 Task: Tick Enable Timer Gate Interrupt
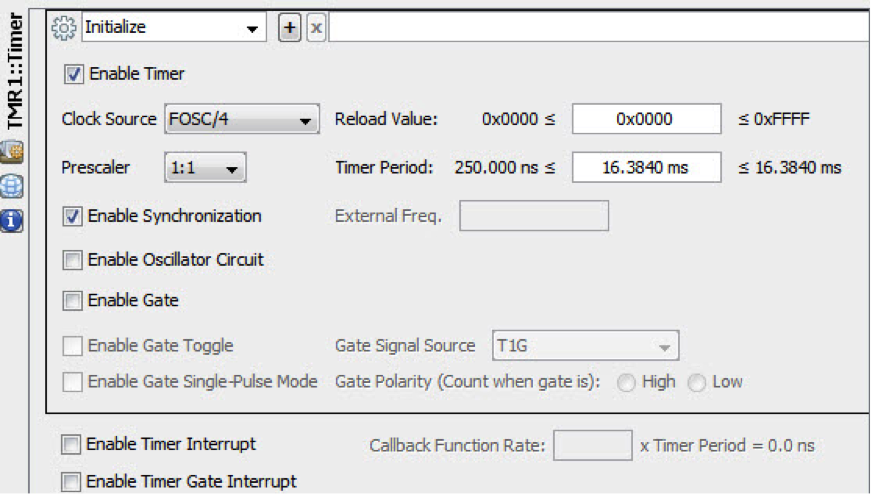70,482
